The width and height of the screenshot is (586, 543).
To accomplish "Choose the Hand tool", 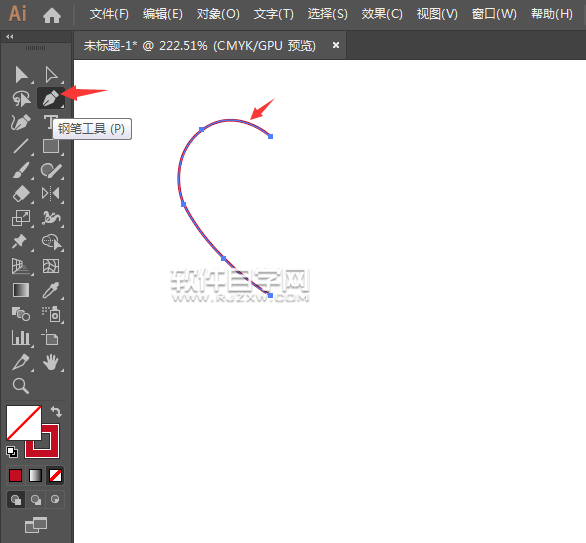I will 51,362.
